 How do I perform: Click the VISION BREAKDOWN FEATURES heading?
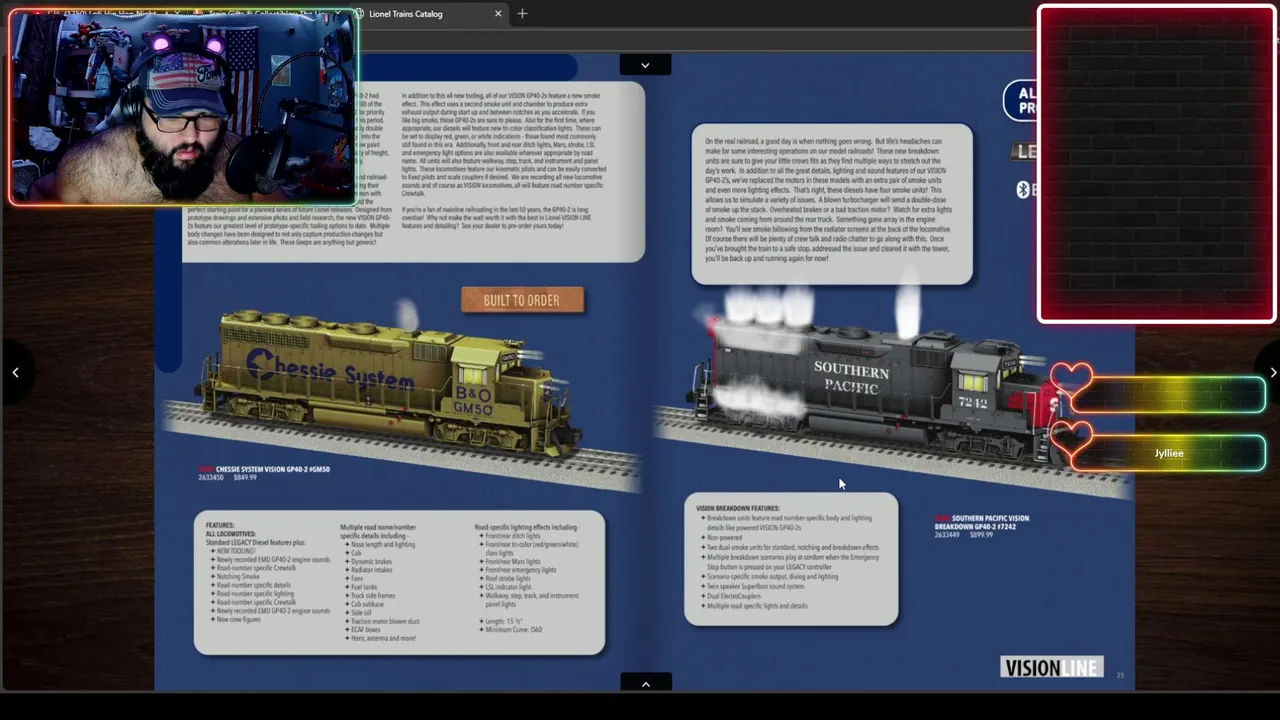(738, 508)
